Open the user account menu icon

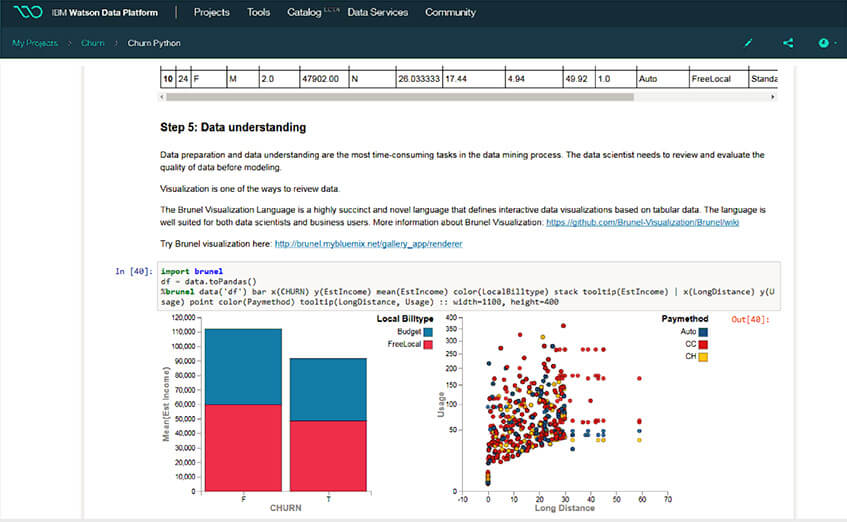(x=825, y=43)
